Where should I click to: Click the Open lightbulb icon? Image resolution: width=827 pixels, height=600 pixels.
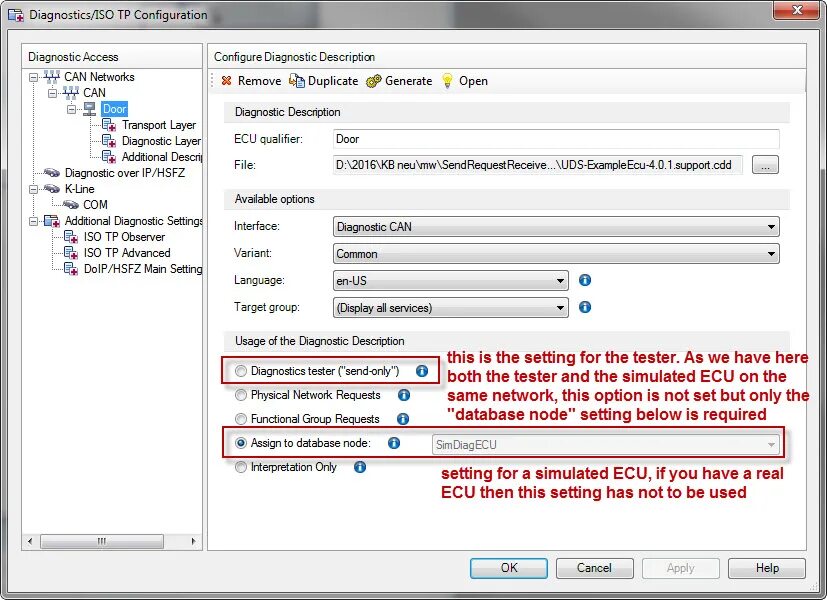coord(447,81)
